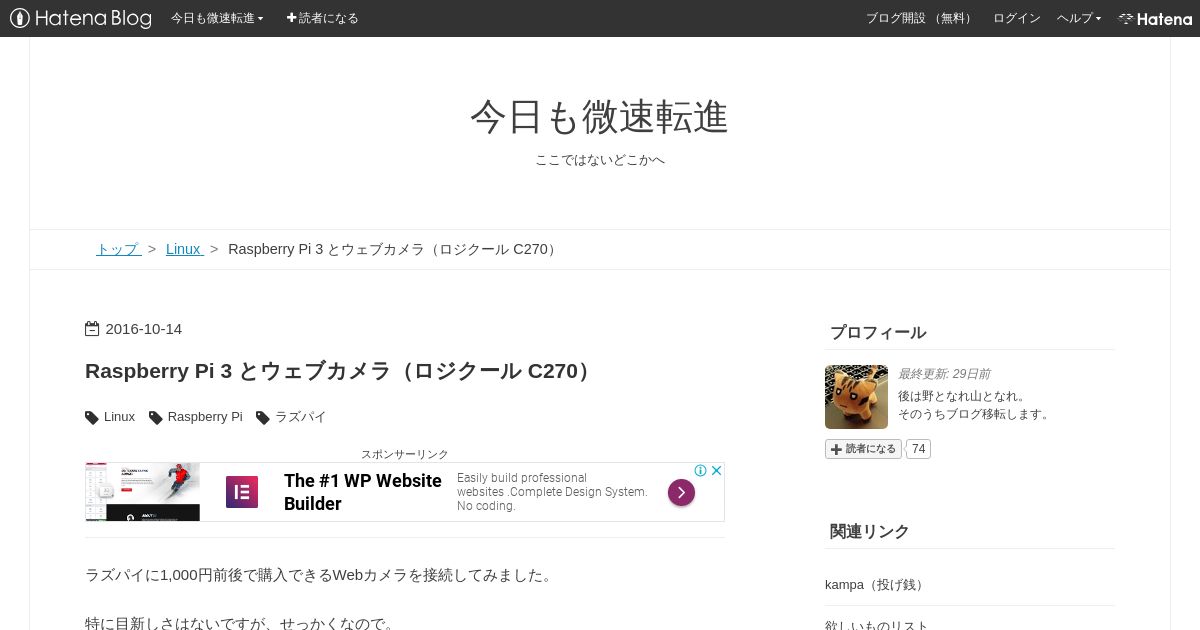Click the ad thumbnail showing a skier
The image size is (1200, 630).
(143, 492)
